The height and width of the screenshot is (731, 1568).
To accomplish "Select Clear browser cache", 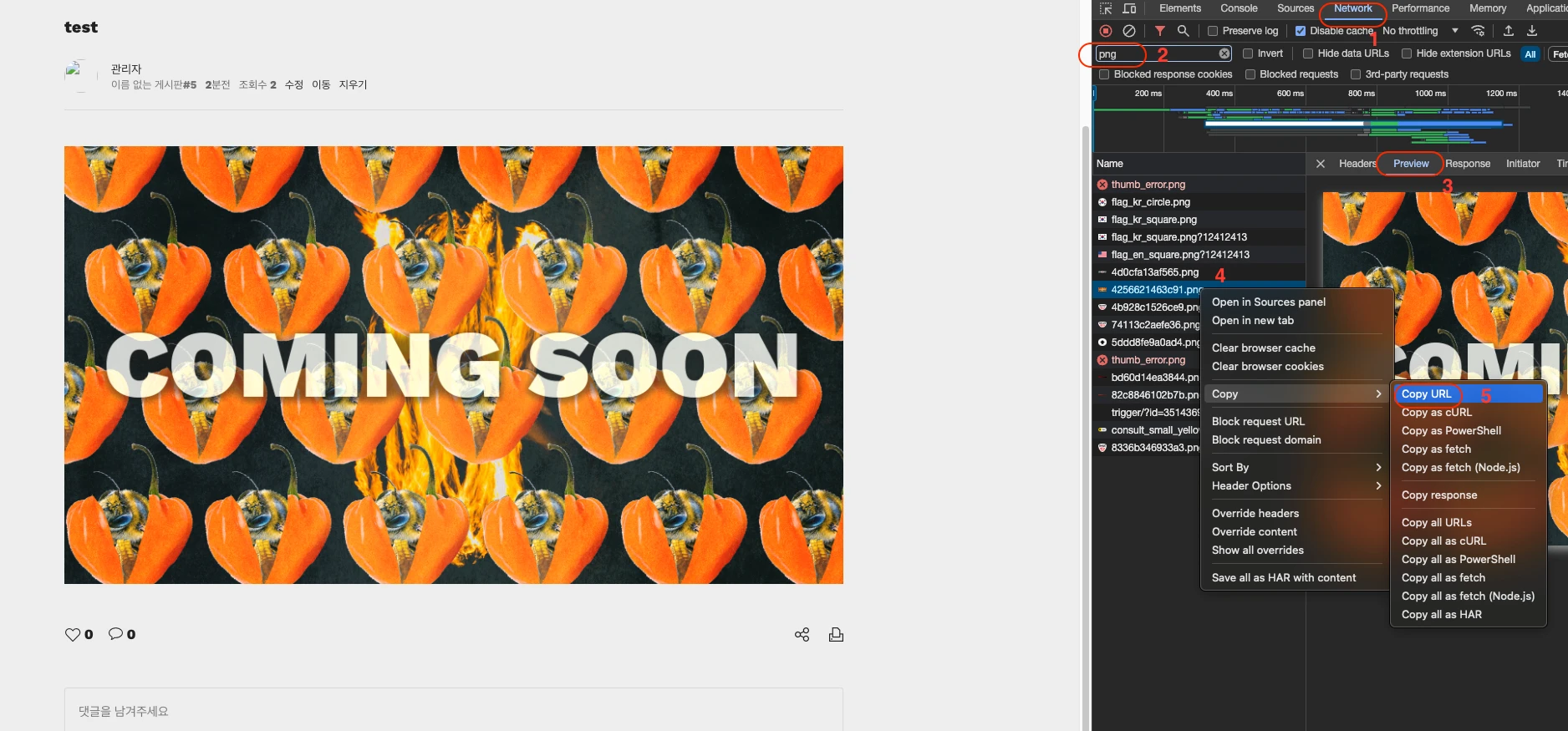I will [x=1296, y=348].
